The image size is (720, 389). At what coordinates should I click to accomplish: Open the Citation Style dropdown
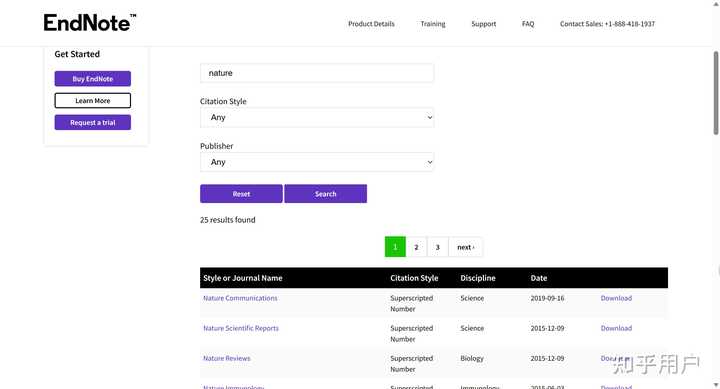(x=317, y=118)
